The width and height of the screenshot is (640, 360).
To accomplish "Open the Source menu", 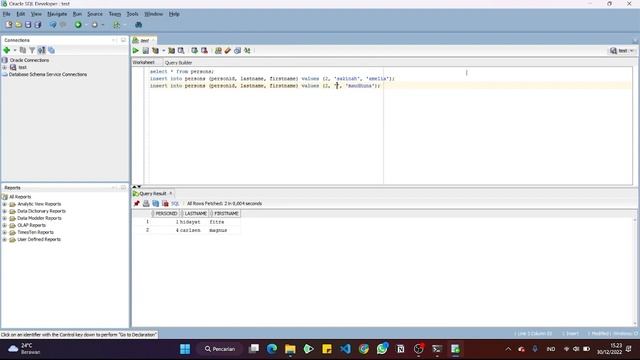I will click(95, 14).
